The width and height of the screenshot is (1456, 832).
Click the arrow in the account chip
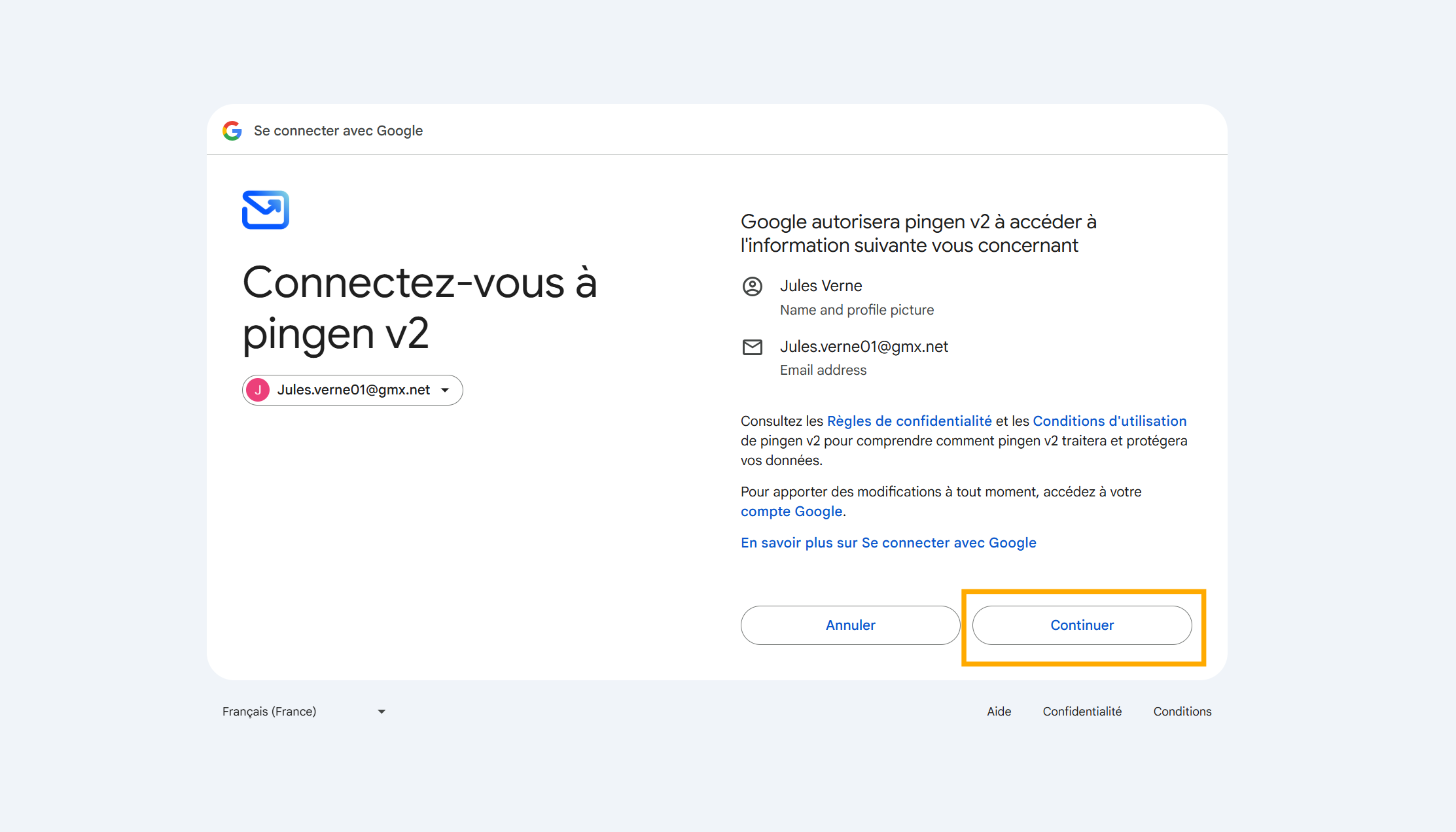(445, 390)
